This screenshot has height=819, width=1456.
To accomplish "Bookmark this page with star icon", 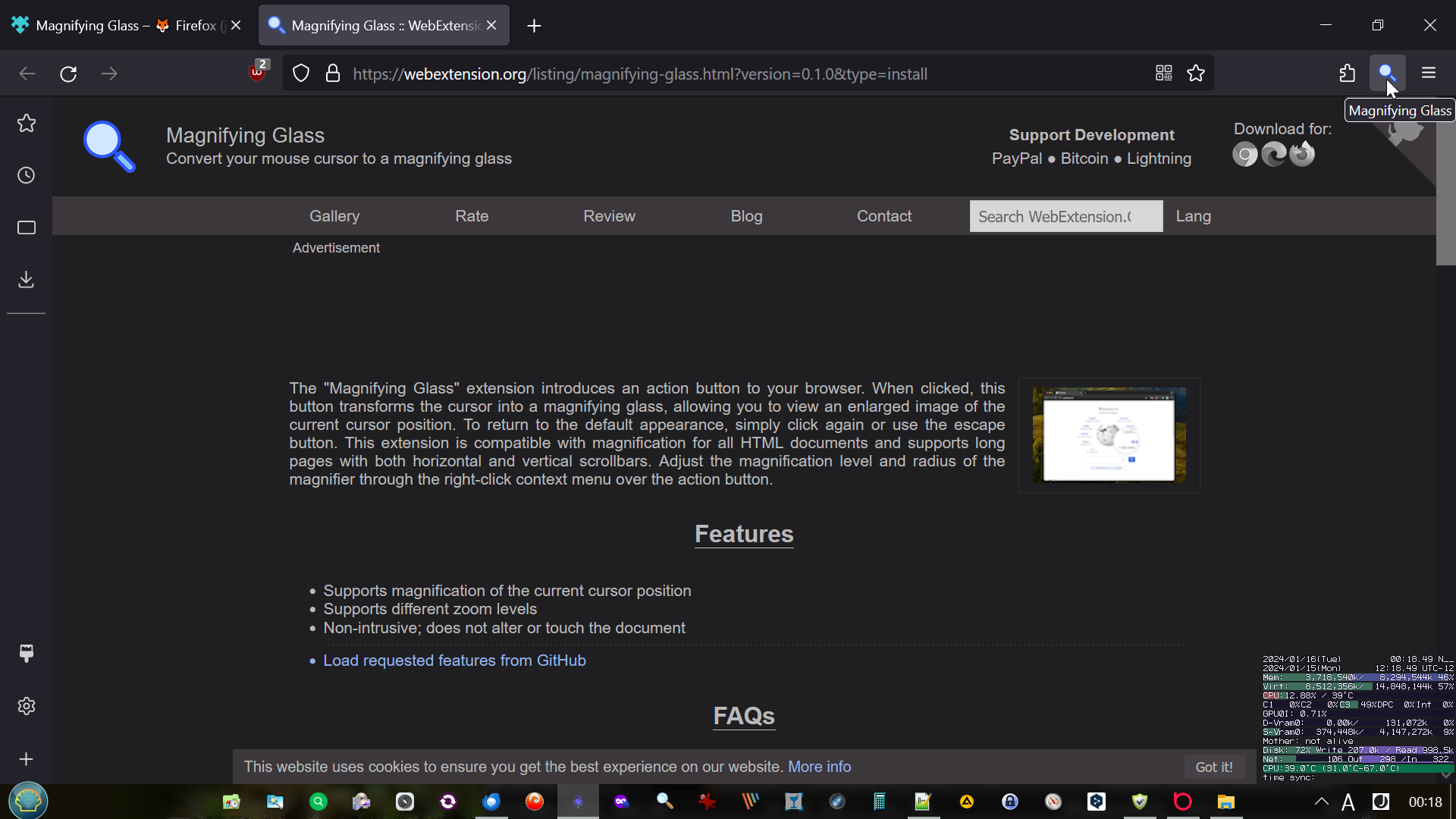I will [1196, 74].
